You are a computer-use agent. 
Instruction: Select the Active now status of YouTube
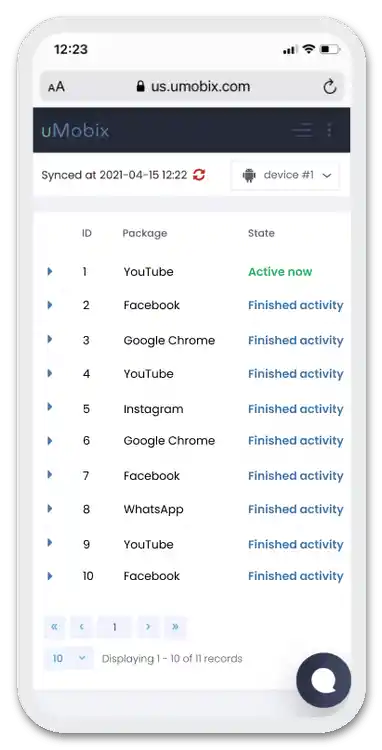pyautogui.click(x=280, y=272)
